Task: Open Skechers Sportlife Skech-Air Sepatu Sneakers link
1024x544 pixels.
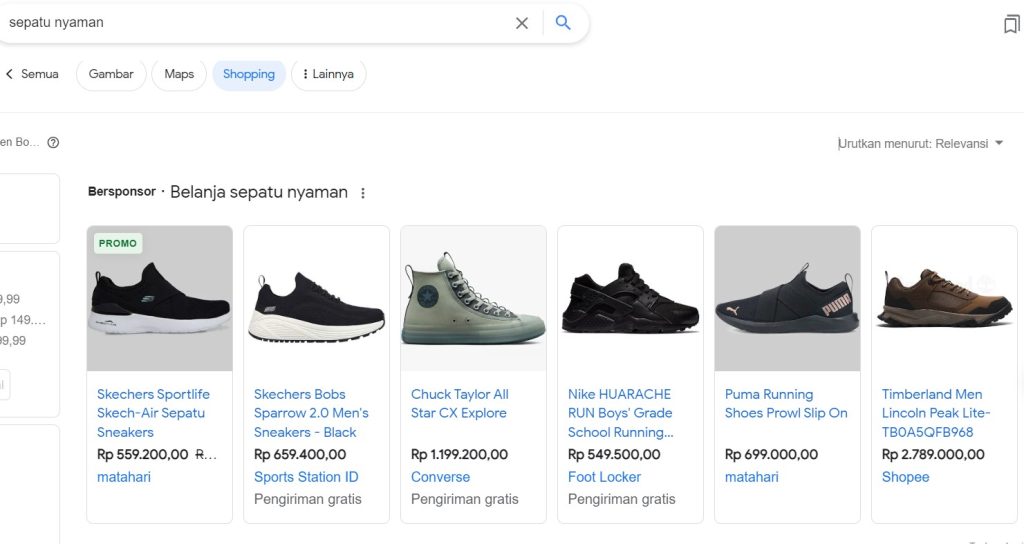Action: 153,413
